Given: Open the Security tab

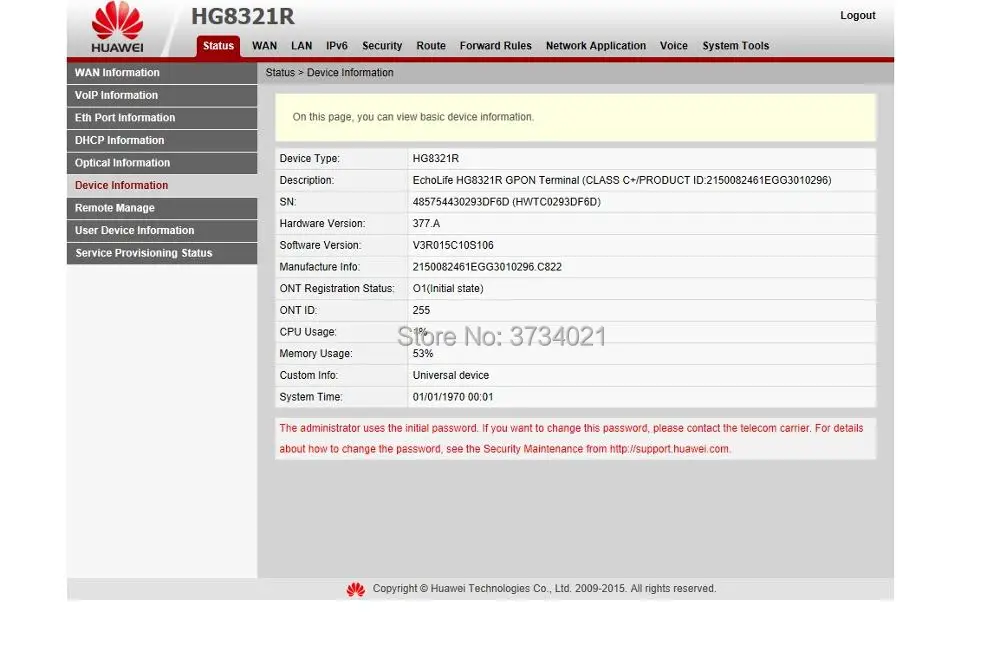Looking at the screenshot, I should coord(382,46).
